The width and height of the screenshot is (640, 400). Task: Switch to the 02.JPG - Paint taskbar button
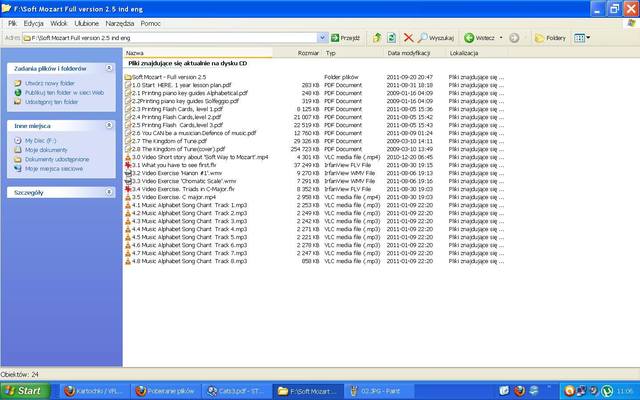pyautogui.click(x=378, y=391)
